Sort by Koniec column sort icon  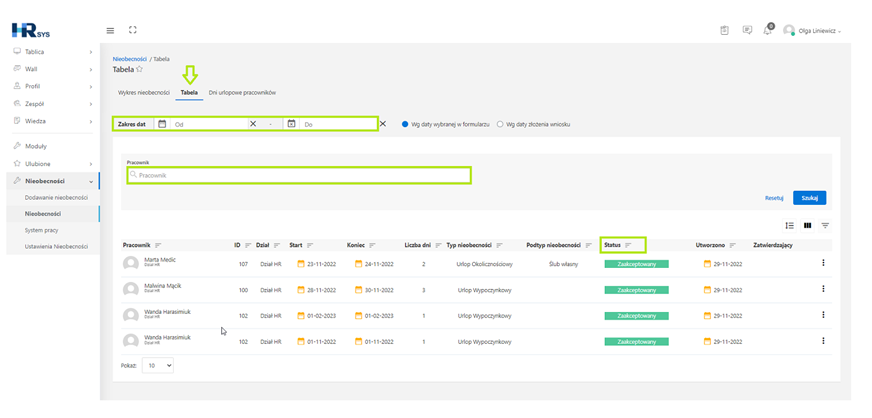(372, 245)
